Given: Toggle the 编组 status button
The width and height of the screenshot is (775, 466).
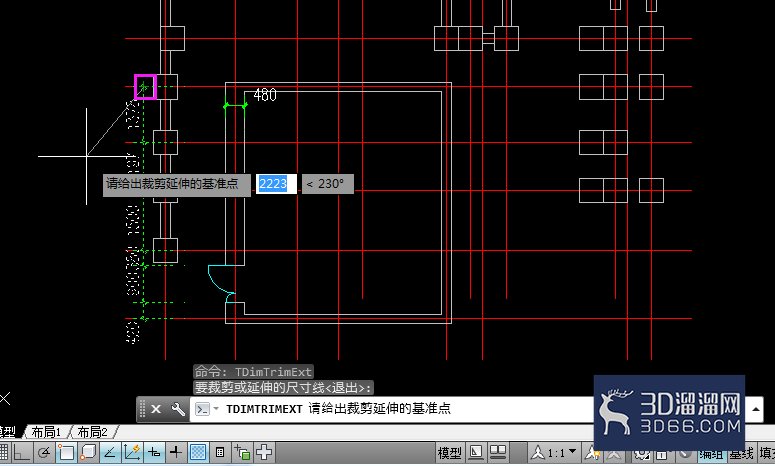Looking at the screenshot, I should pyautogui.click(x=712, y=454).
